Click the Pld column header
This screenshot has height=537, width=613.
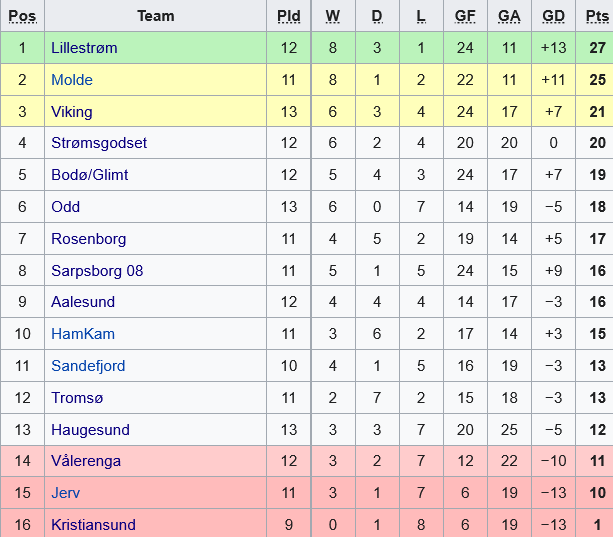click(288, 16)
